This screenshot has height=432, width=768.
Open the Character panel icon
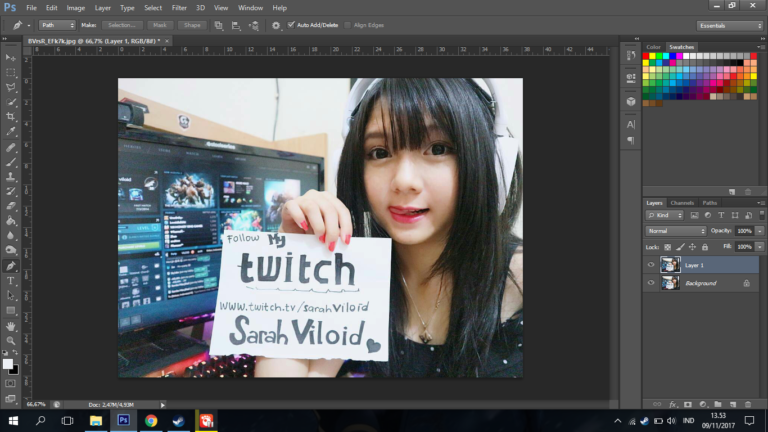pos(631,124)
